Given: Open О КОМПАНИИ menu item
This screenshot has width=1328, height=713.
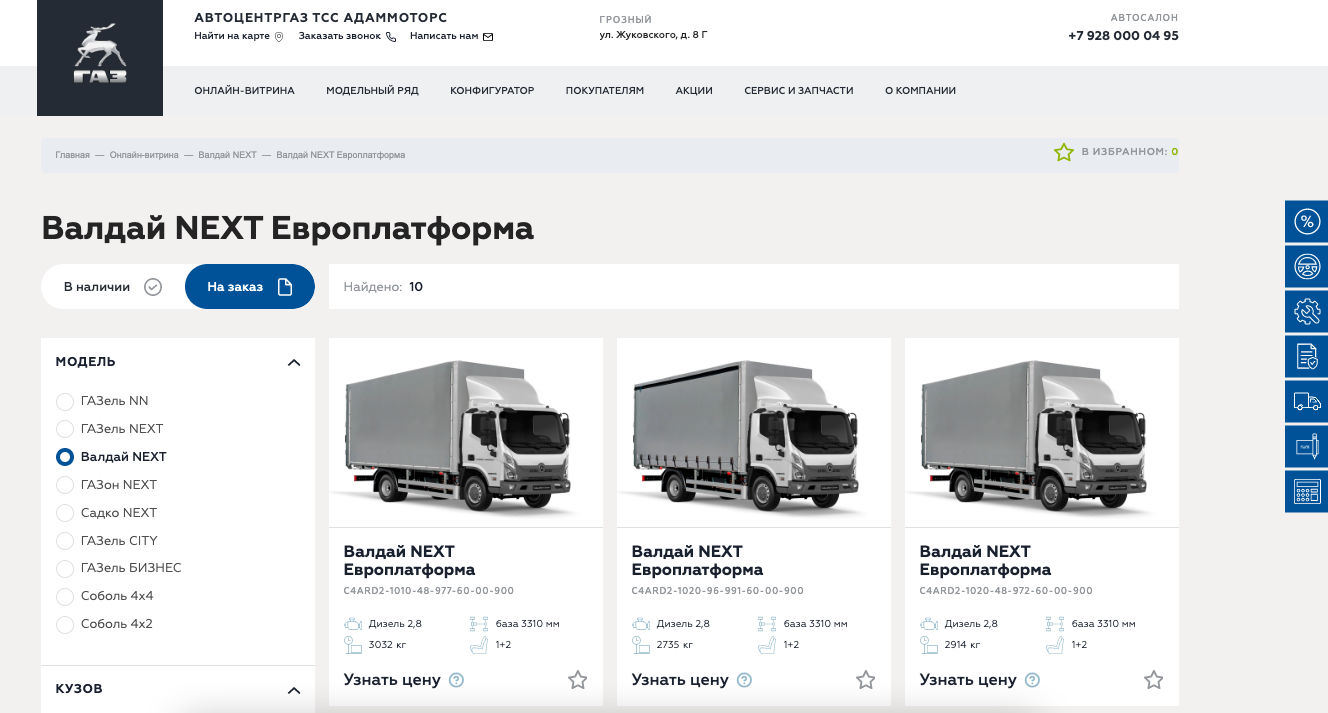Looking at the screenshot, I should [920, 91].
